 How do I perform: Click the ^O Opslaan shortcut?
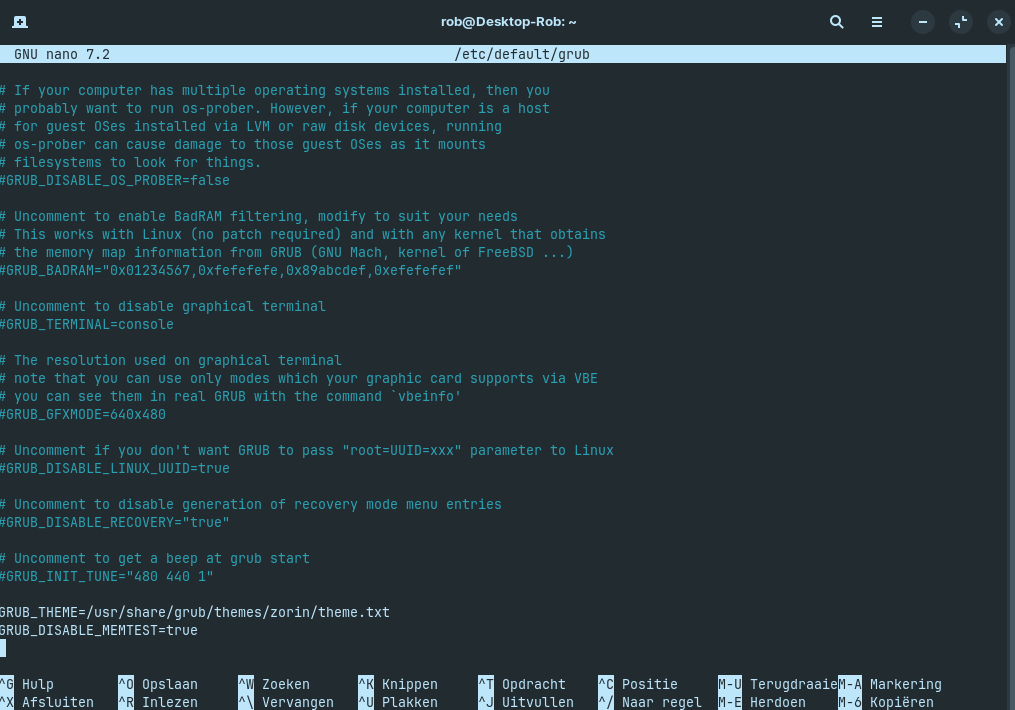[158, 685]
